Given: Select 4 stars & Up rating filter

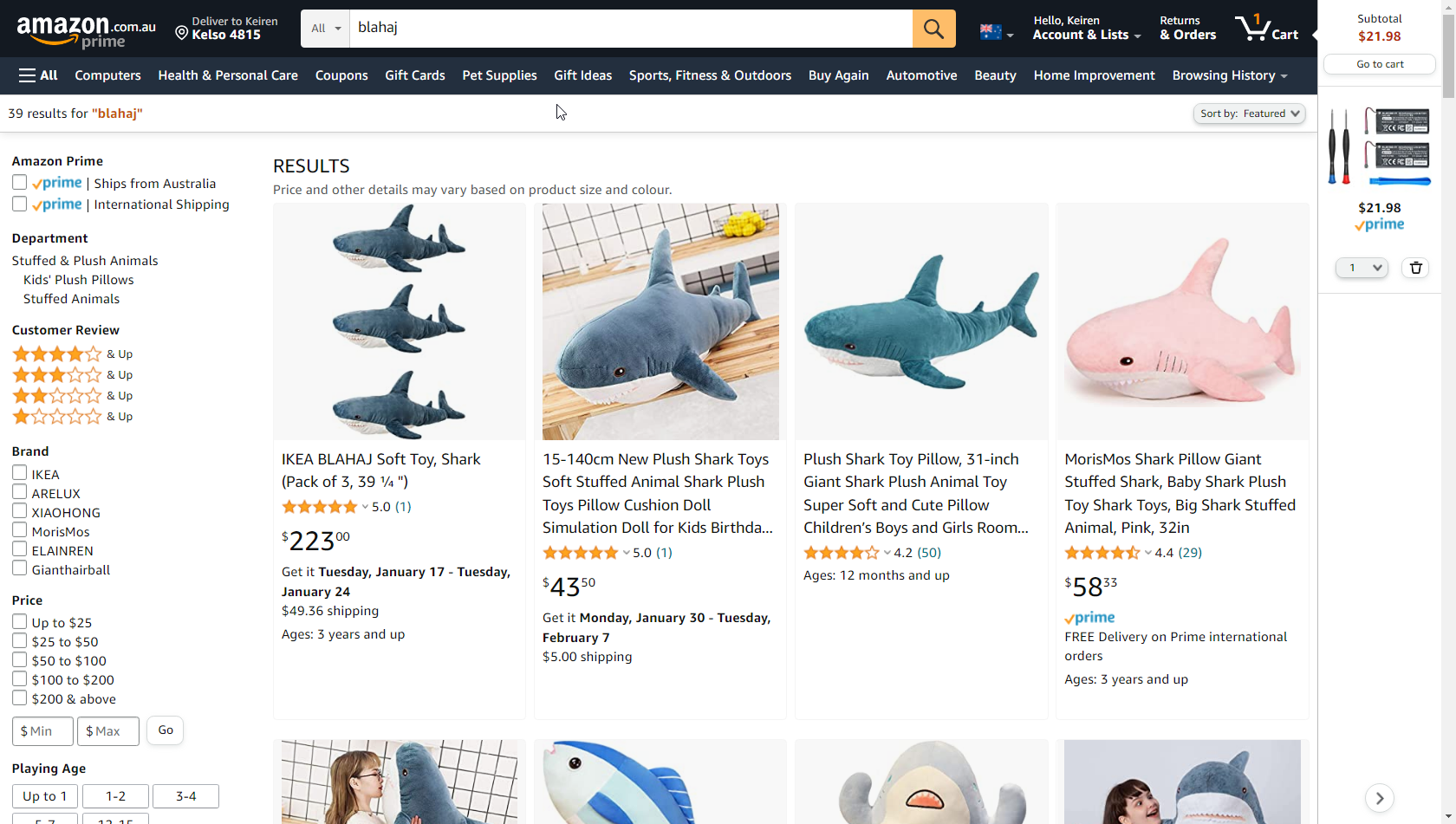Looking at the screenshot, I should click(72, 354).
